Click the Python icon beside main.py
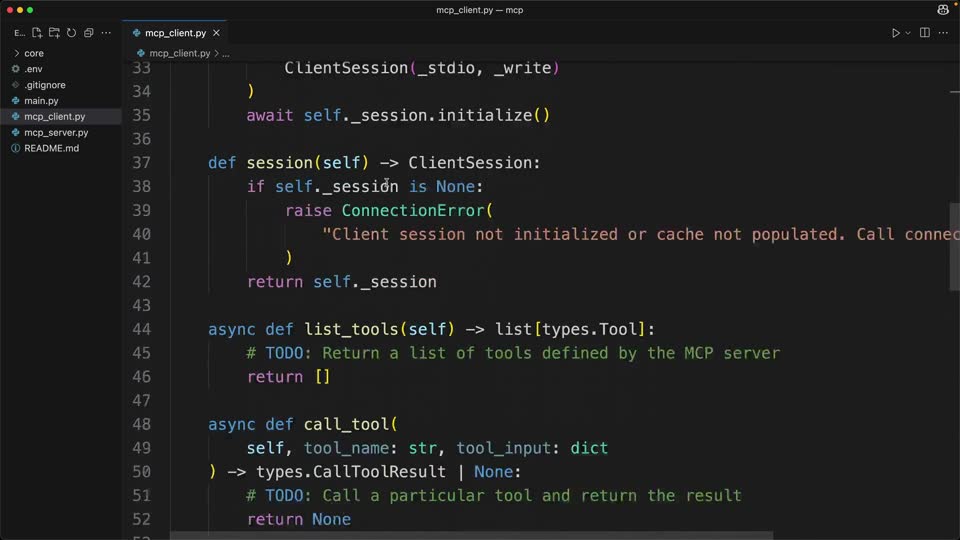960x540 pixels. pos(15,100)
